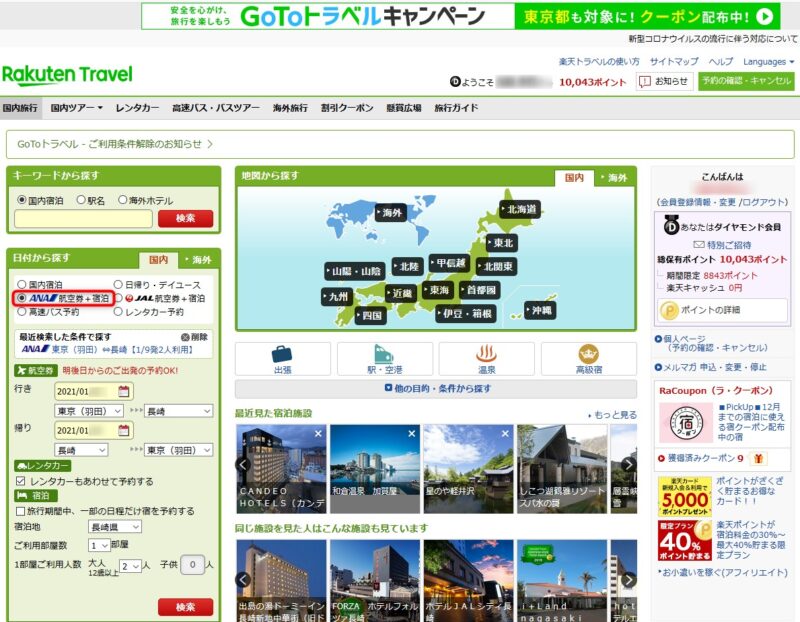Open GoToトラベル ご利用条件解除のお知らせ link
Image resolution: width=800 pixels, height=622 pixels.
[115, 144]
